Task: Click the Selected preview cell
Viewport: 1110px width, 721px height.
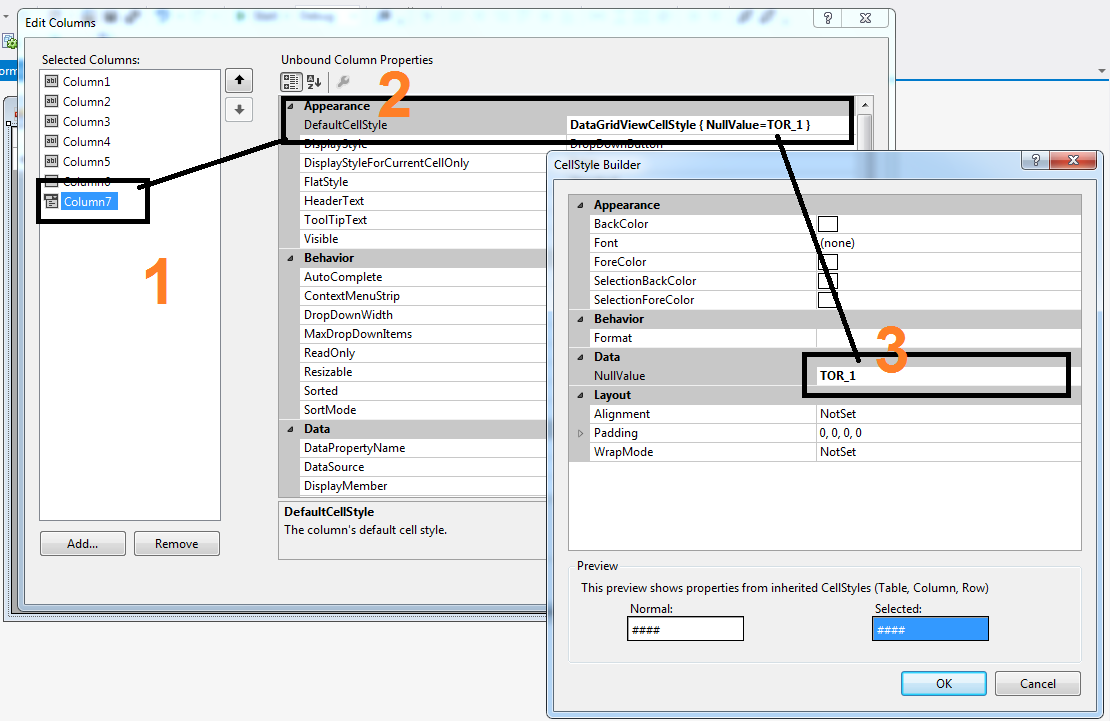Action: [x=930, y=629]
